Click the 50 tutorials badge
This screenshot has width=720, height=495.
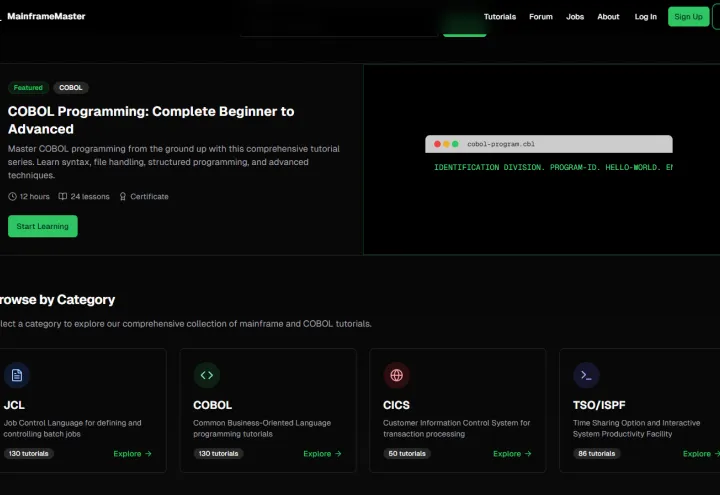407,454
